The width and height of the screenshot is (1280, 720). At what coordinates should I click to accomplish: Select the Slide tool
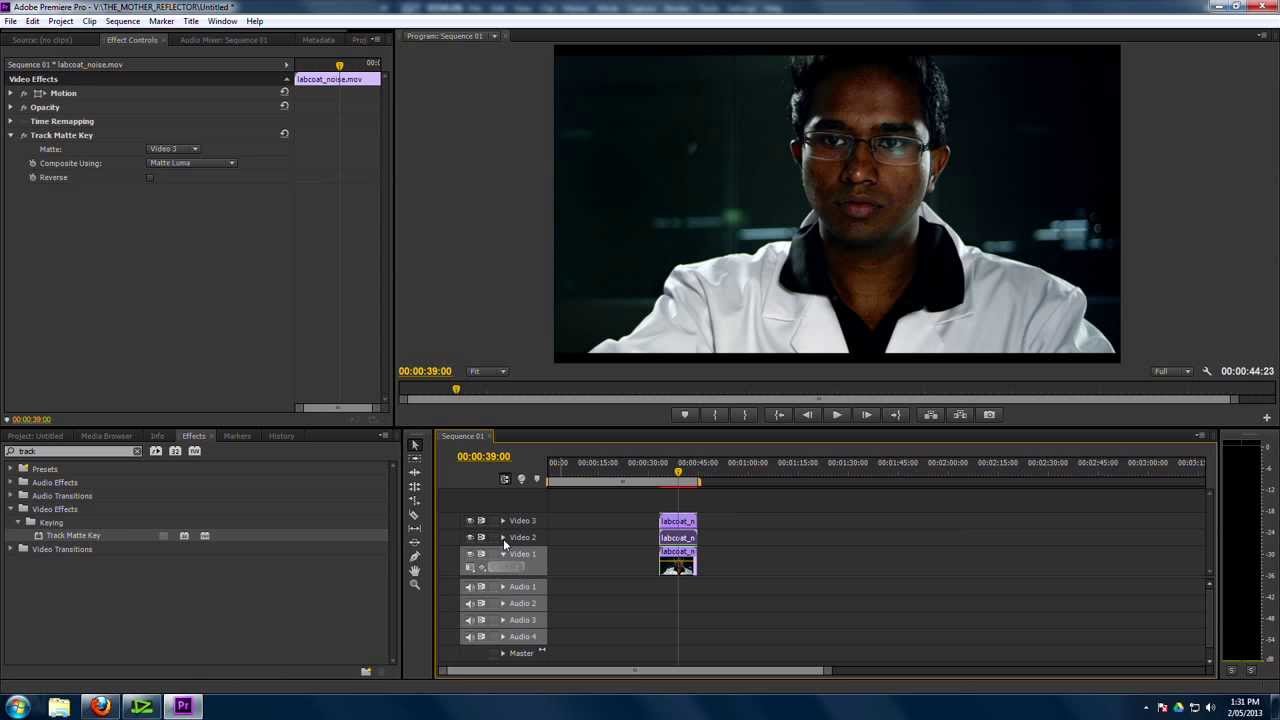point(415,543)
